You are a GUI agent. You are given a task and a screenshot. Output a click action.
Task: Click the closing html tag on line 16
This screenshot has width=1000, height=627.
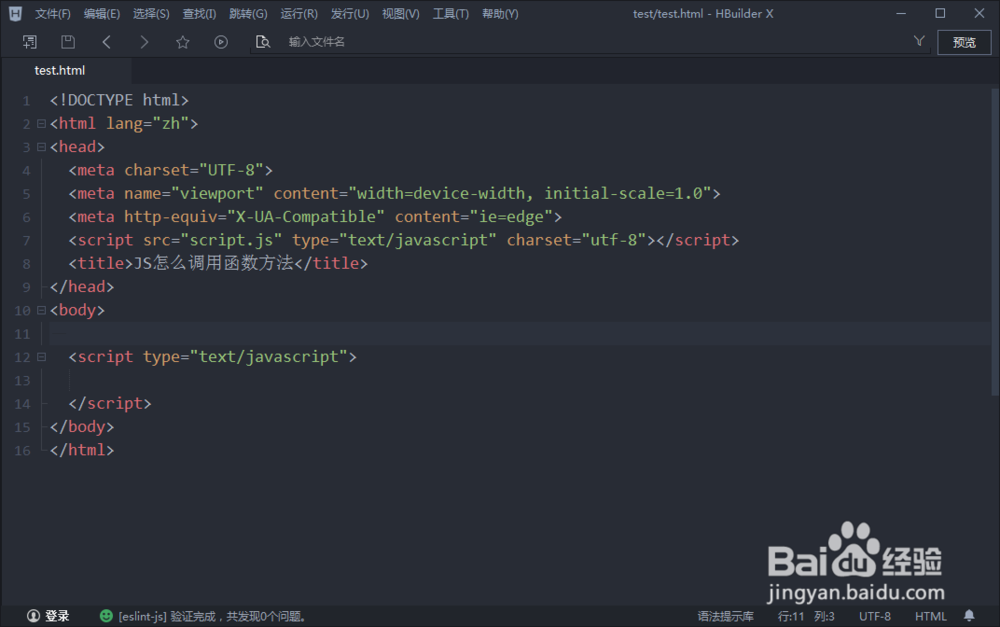pyautogui.click(x=82, y=450)
